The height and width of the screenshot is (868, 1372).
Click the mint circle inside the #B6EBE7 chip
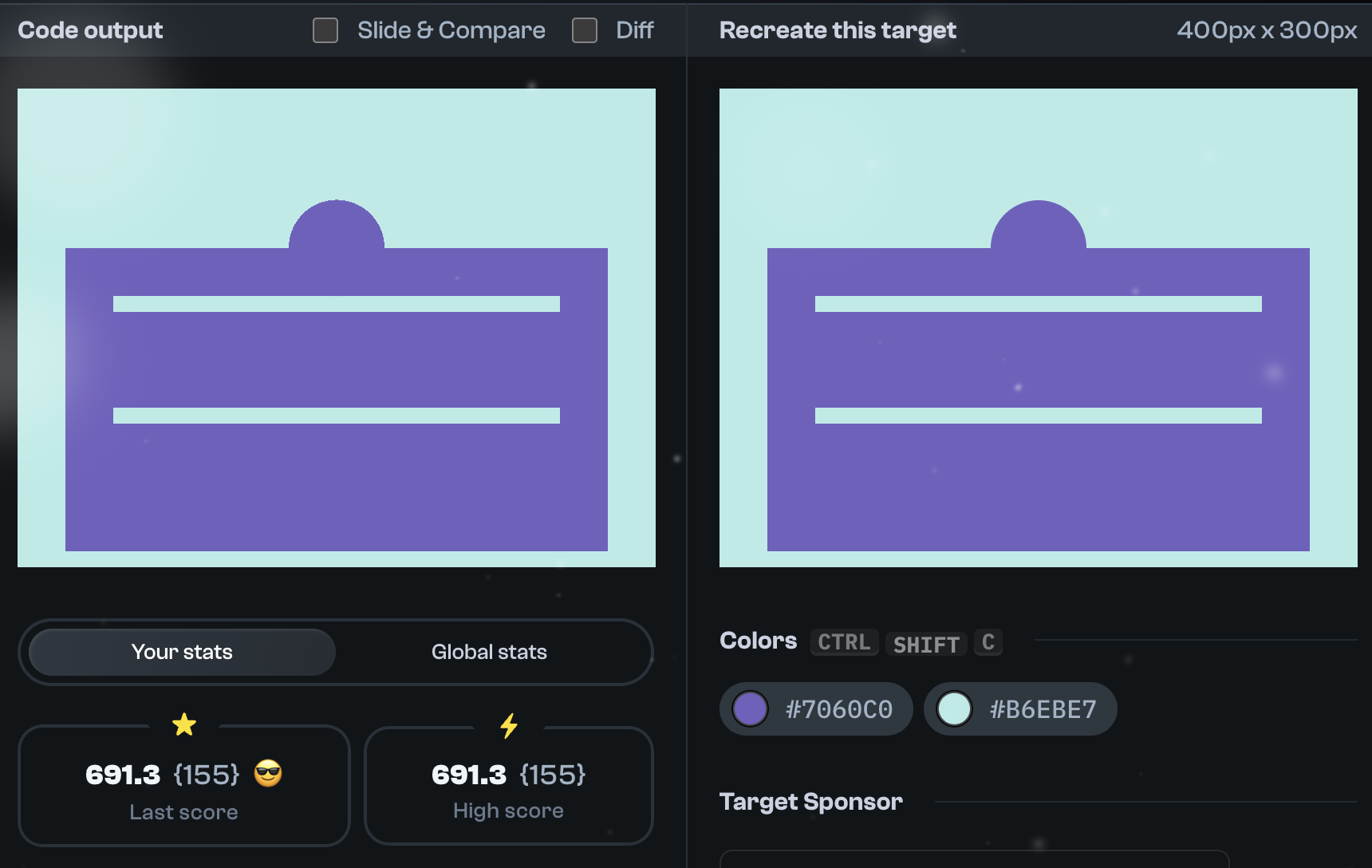click(x=955, y=708)
